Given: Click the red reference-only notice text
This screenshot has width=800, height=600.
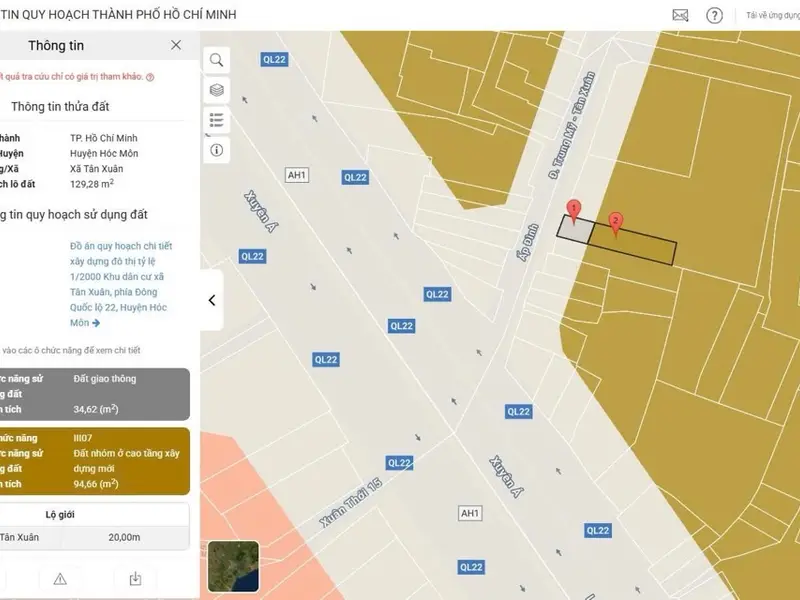Looking at the screenshot, I should [x=71, y=77].
